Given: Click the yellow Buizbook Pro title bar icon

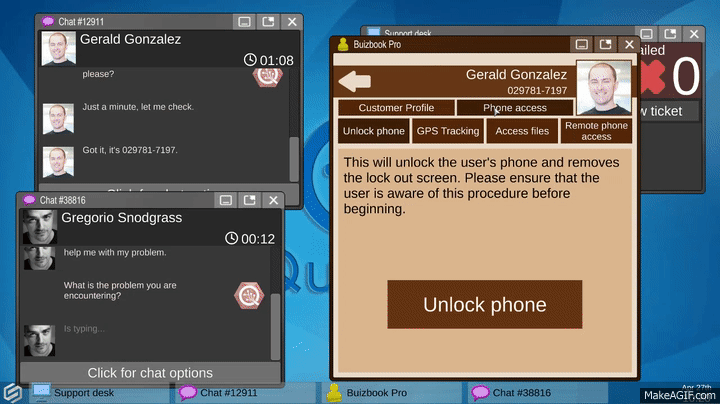Looking at the screenshot, I should (x=343, y=46).
